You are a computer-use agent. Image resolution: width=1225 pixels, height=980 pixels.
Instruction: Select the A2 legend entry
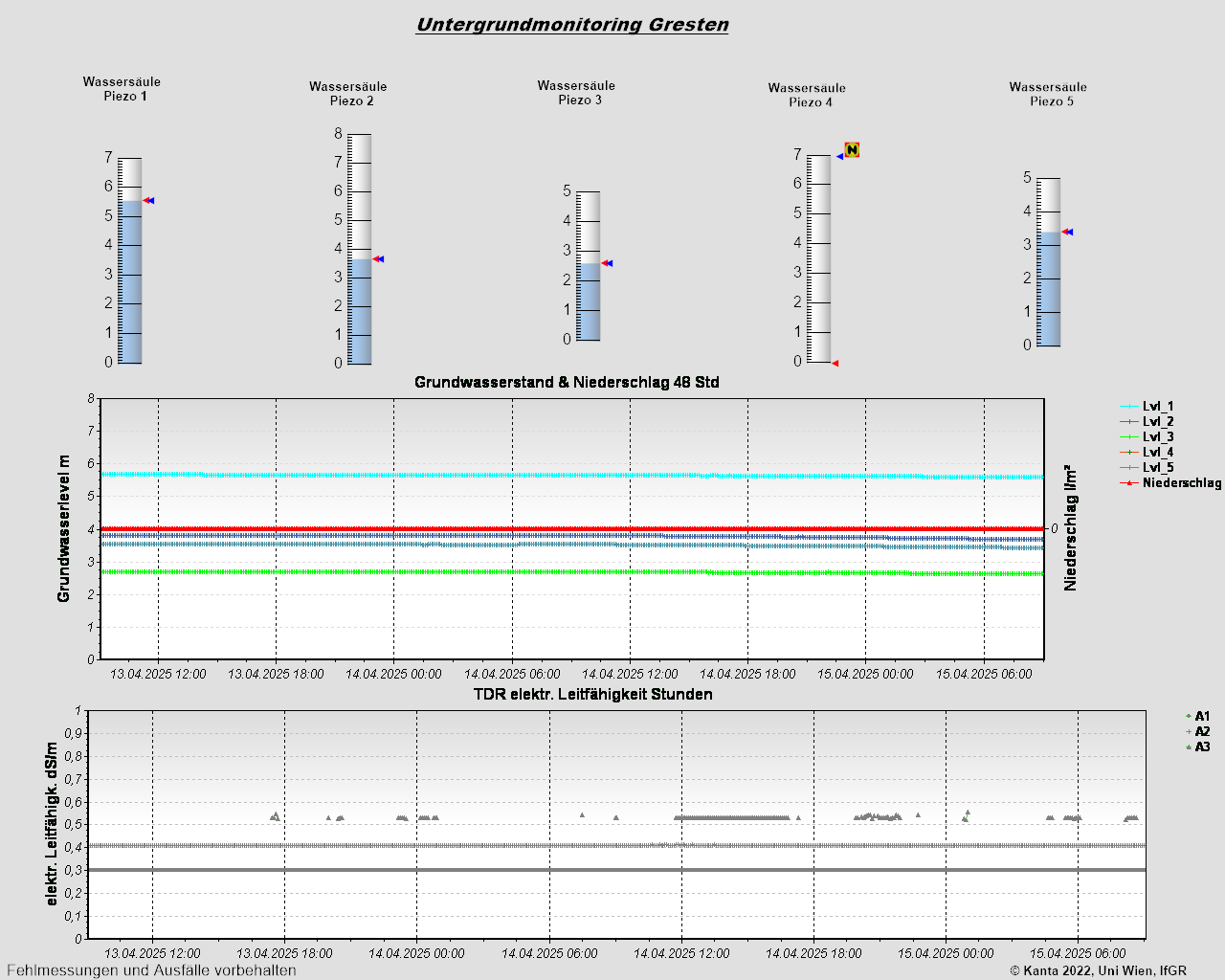[x=1198, y=731]
